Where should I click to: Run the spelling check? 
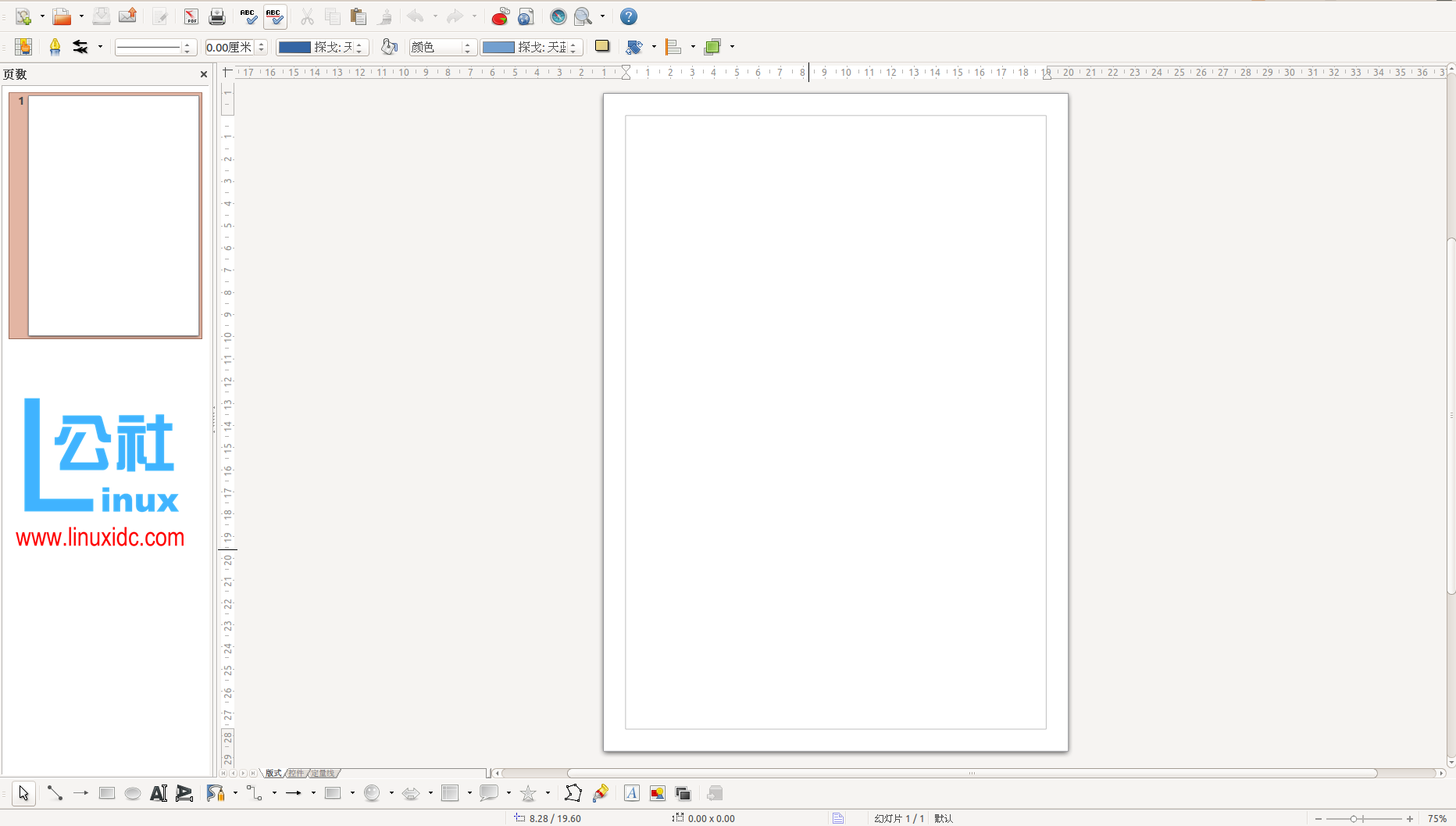coord(248,16)
